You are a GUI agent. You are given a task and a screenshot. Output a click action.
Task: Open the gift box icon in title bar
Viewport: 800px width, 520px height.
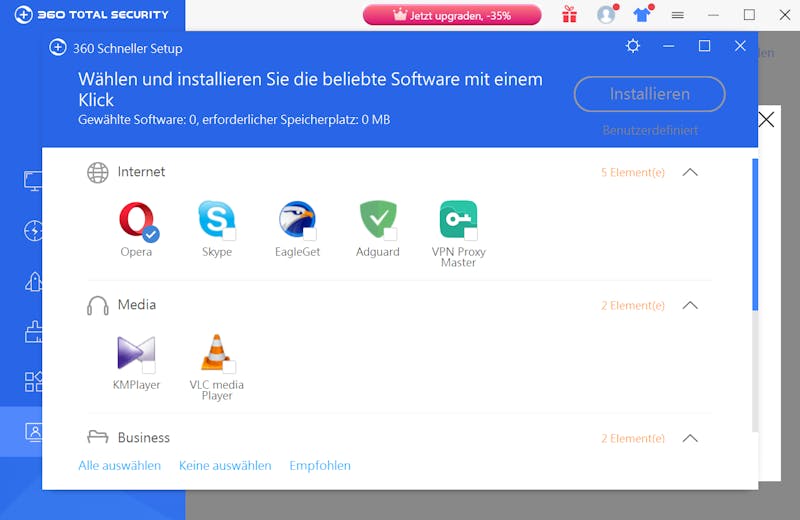(x=569, y=14)
